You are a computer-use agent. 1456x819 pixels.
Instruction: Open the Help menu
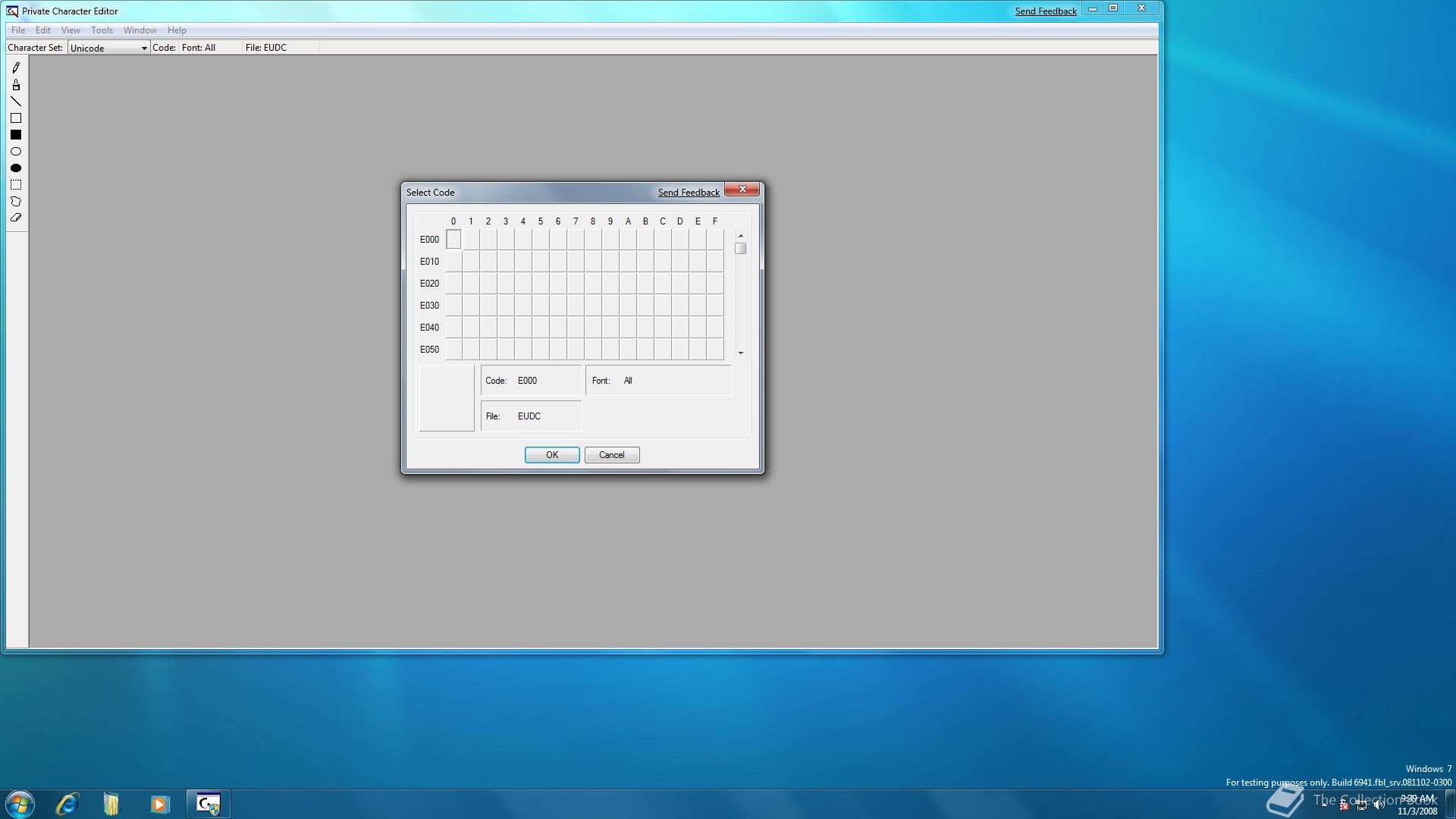[177, 30]
